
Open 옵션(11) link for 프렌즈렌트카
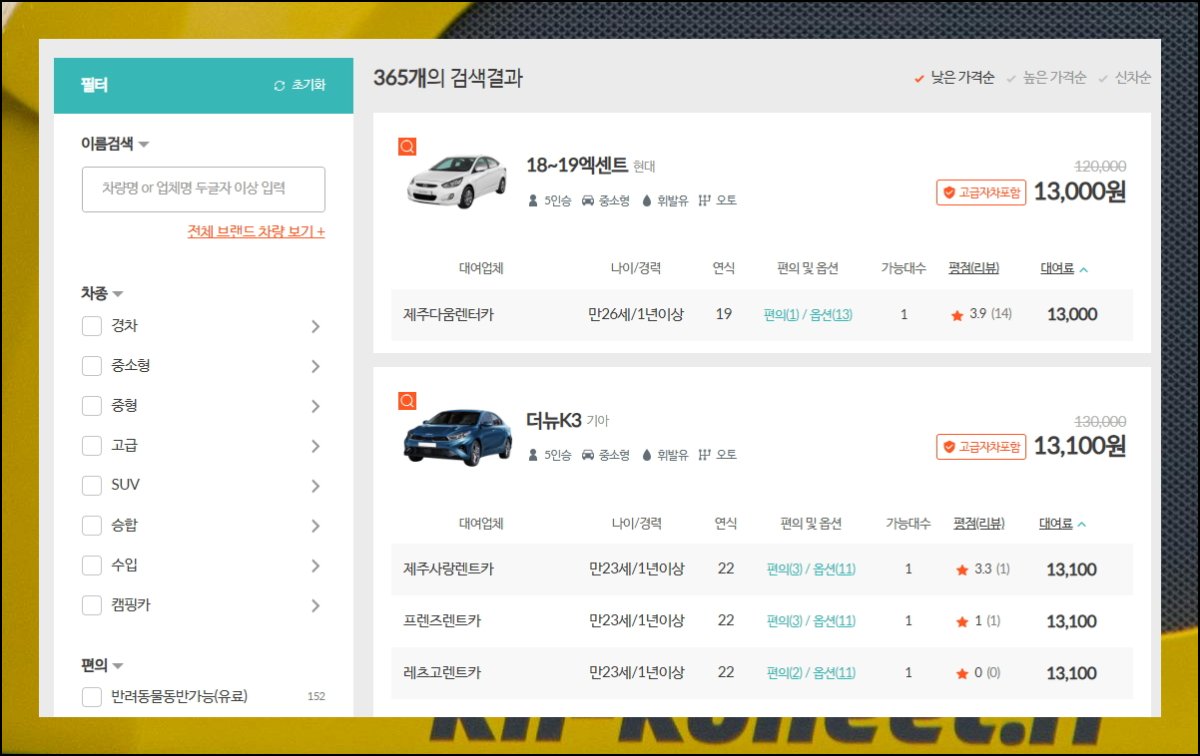tap(834, 622)
